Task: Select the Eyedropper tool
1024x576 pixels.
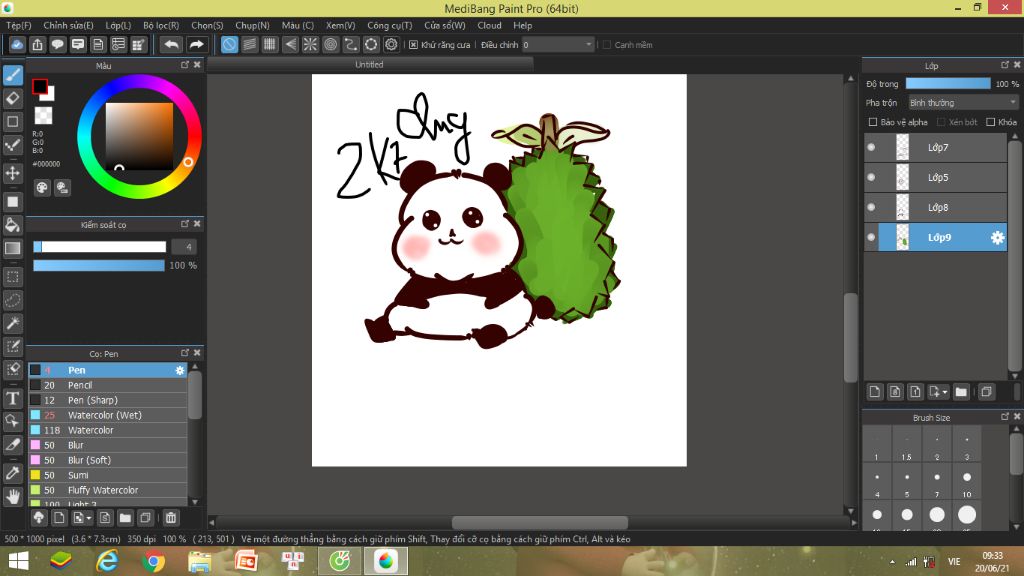Action: pos(12,473)
